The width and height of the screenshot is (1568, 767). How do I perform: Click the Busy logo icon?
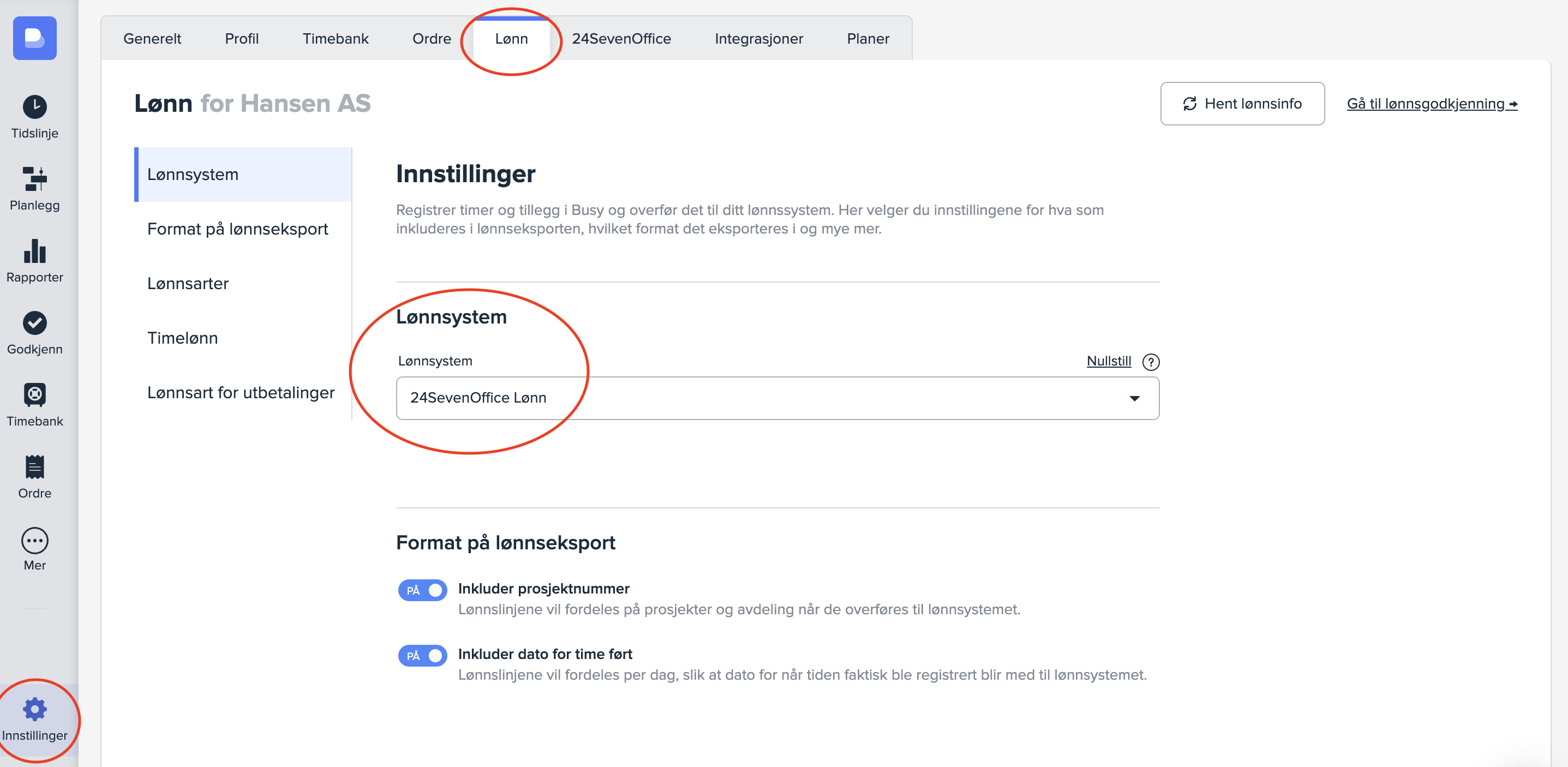point(35,38)
